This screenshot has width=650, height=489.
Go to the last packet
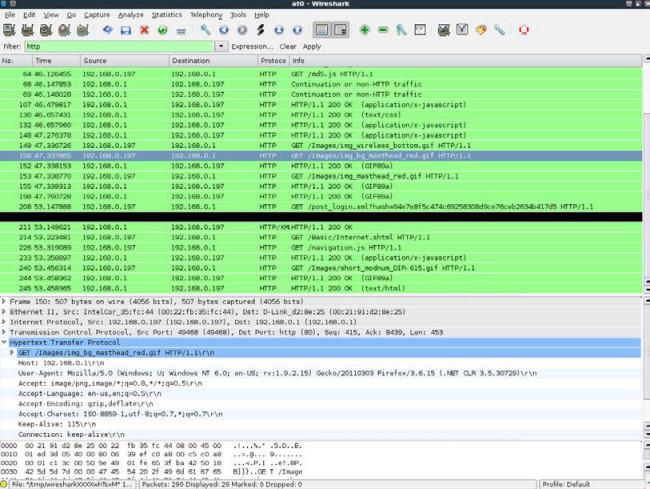[297, 30]
